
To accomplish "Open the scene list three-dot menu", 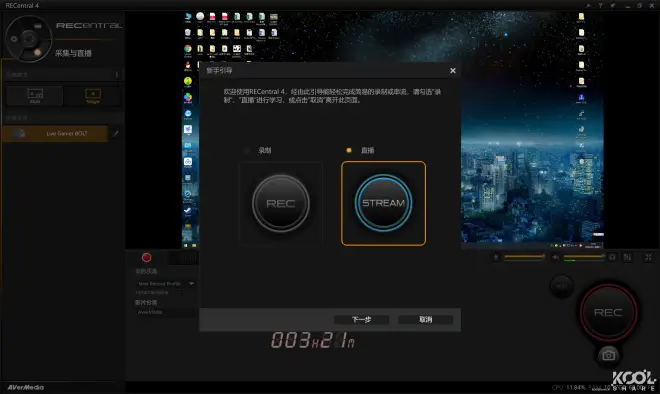I will (x=117, y=75).
